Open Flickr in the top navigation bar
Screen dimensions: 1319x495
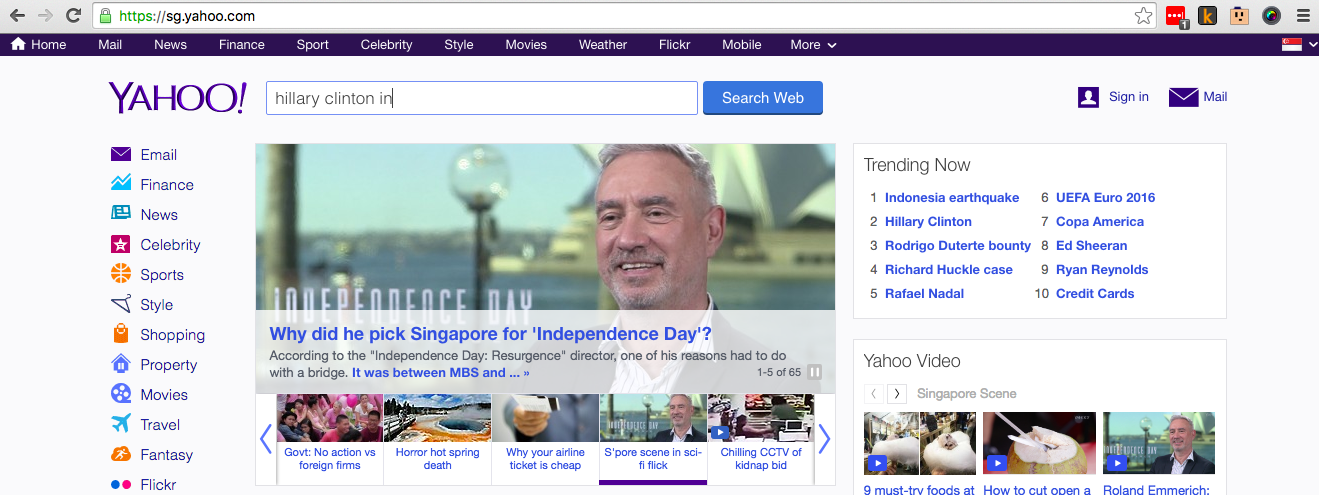point(675,45)
